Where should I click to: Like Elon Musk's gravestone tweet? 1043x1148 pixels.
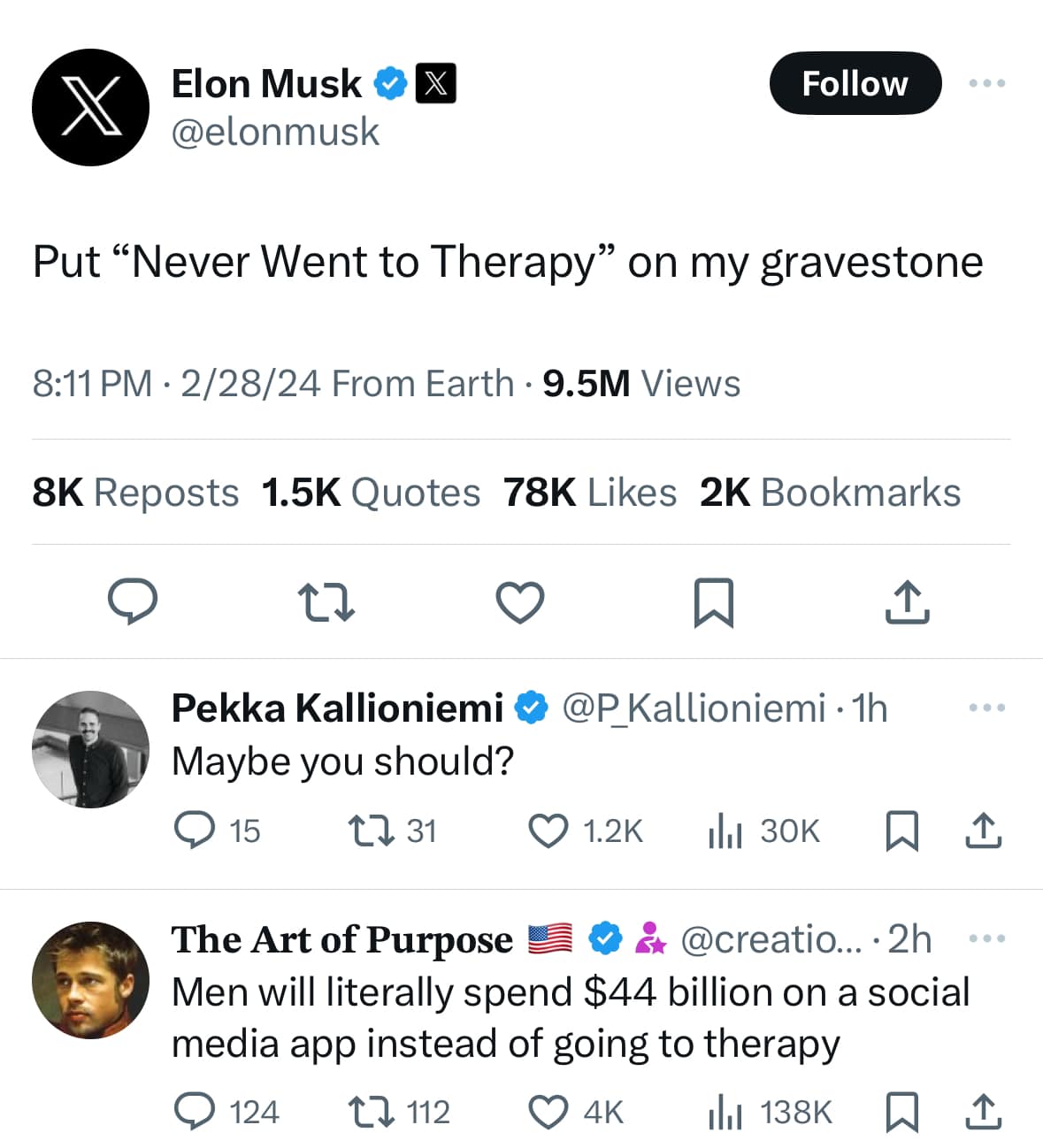(519, 602)
